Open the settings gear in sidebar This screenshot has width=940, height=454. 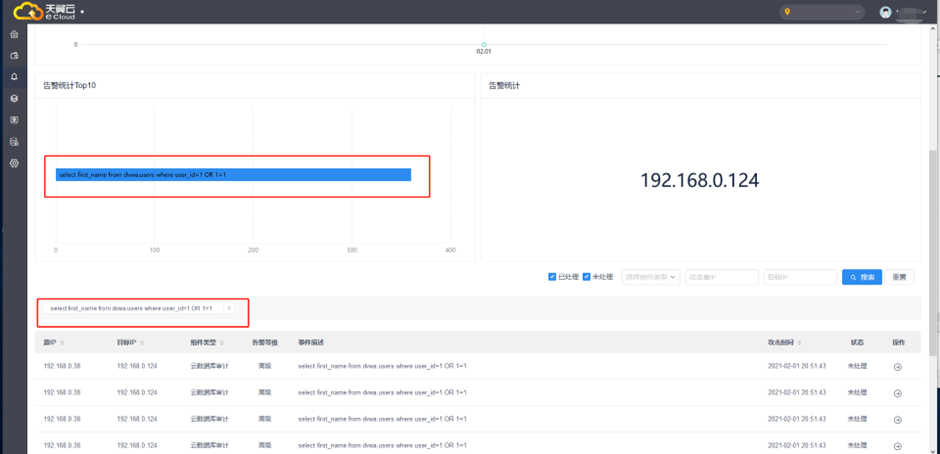(14, 163)
